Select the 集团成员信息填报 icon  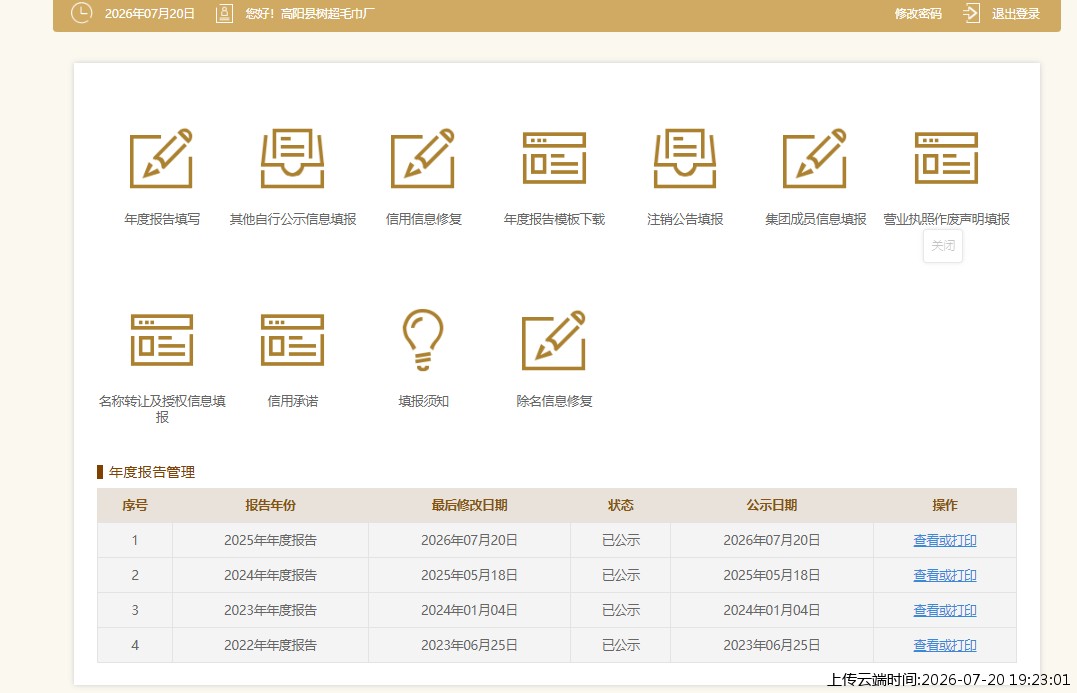[x=815, y=158]
